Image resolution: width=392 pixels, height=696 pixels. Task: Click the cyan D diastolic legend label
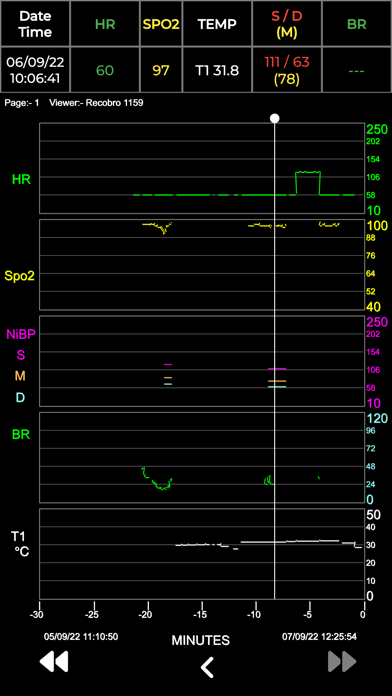(x=20, y=398)
